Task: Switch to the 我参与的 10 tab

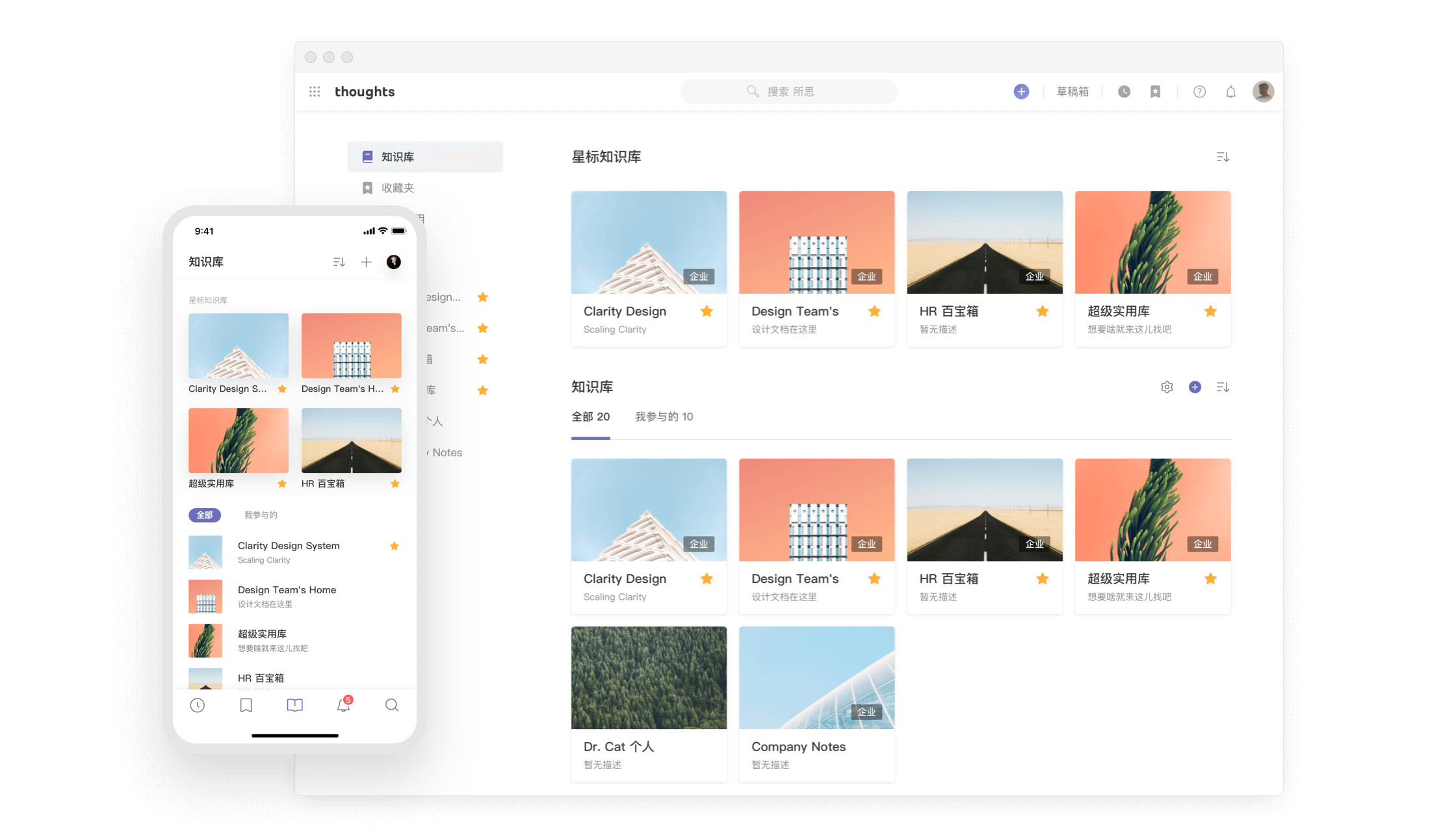Action: tap(664, 417)
